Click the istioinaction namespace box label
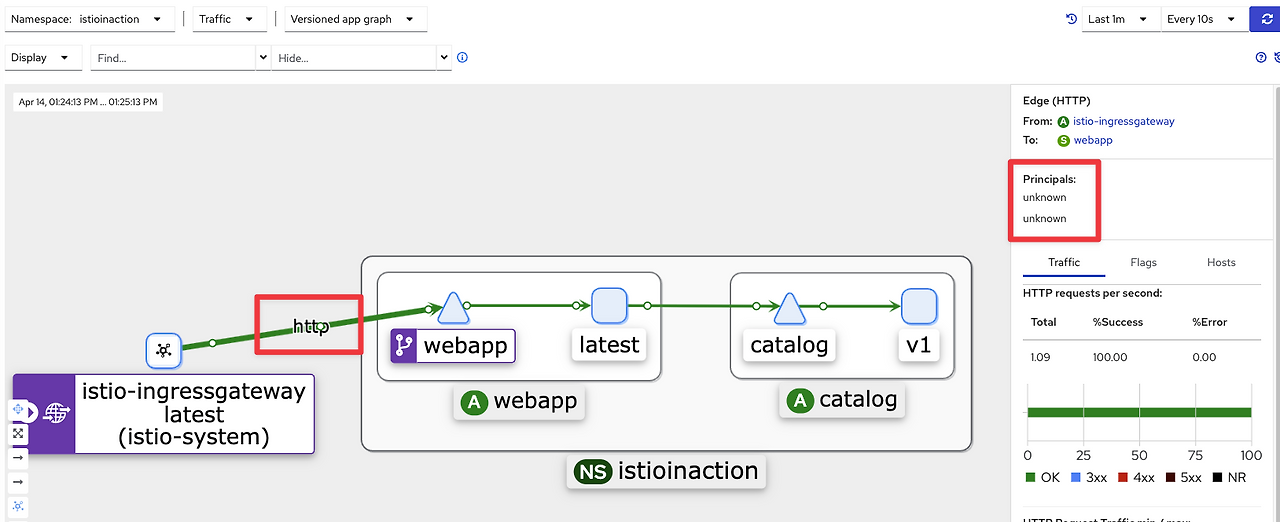 (x=665, y=471)
